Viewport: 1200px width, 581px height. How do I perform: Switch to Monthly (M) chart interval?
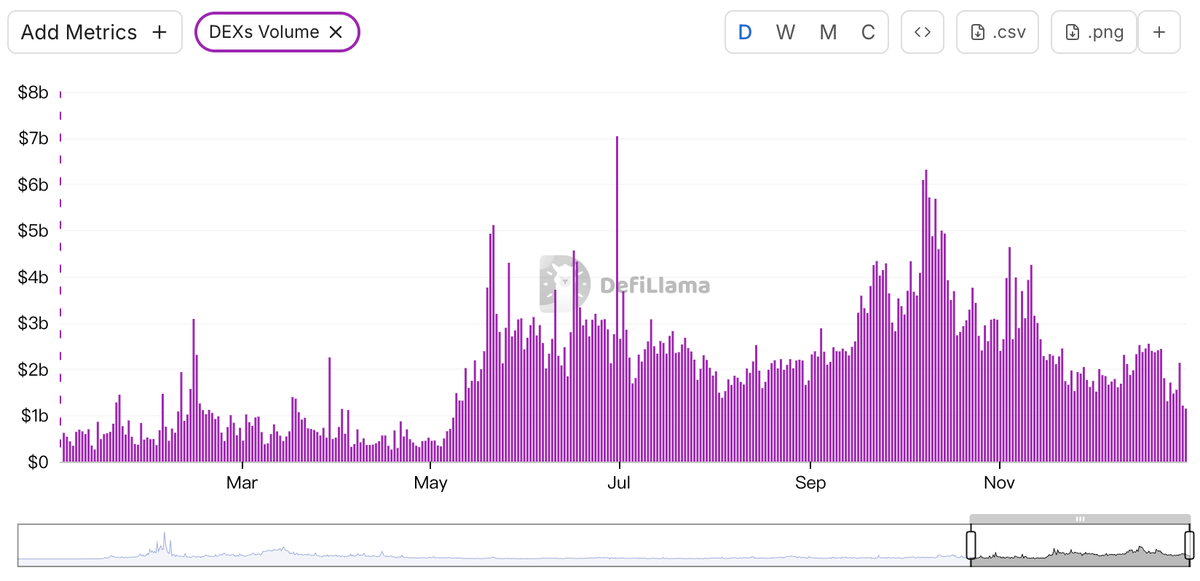828,32
